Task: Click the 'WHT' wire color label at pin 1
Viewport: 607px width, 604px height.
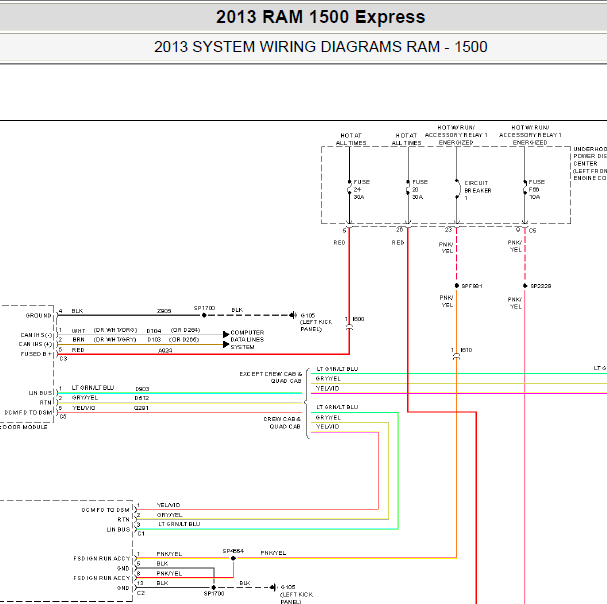Action: [78, 331]
